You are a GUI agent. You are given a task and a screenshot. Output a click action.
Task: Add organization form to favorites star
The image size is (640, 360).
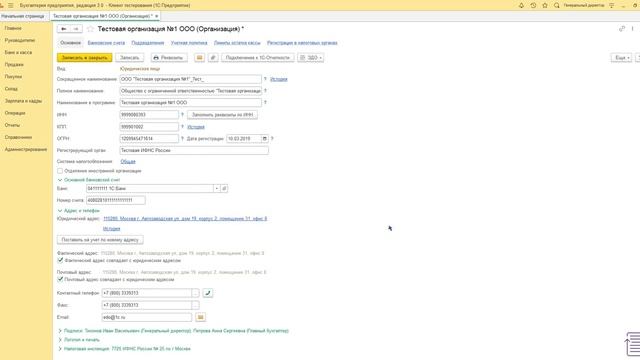(90, 29)
